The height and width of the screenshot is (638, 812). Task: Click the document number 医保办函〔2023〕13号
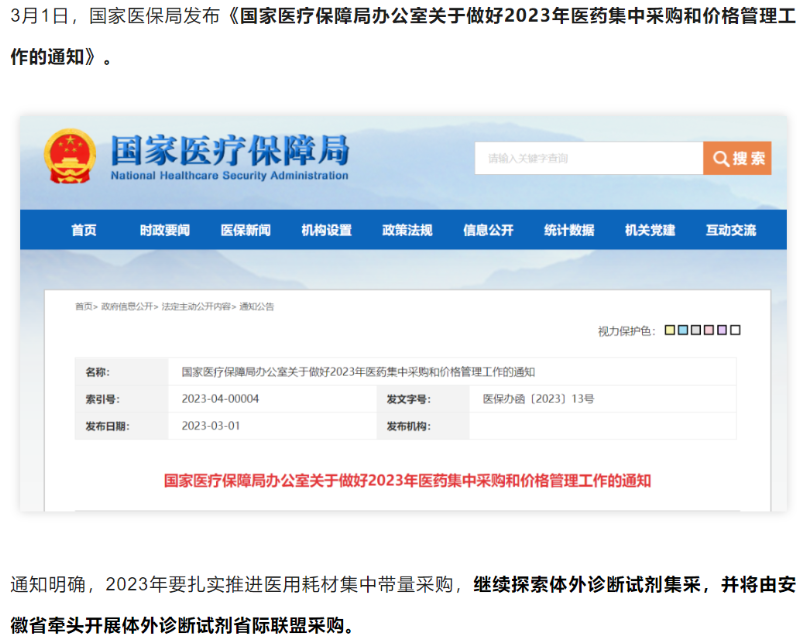(539, 399)
